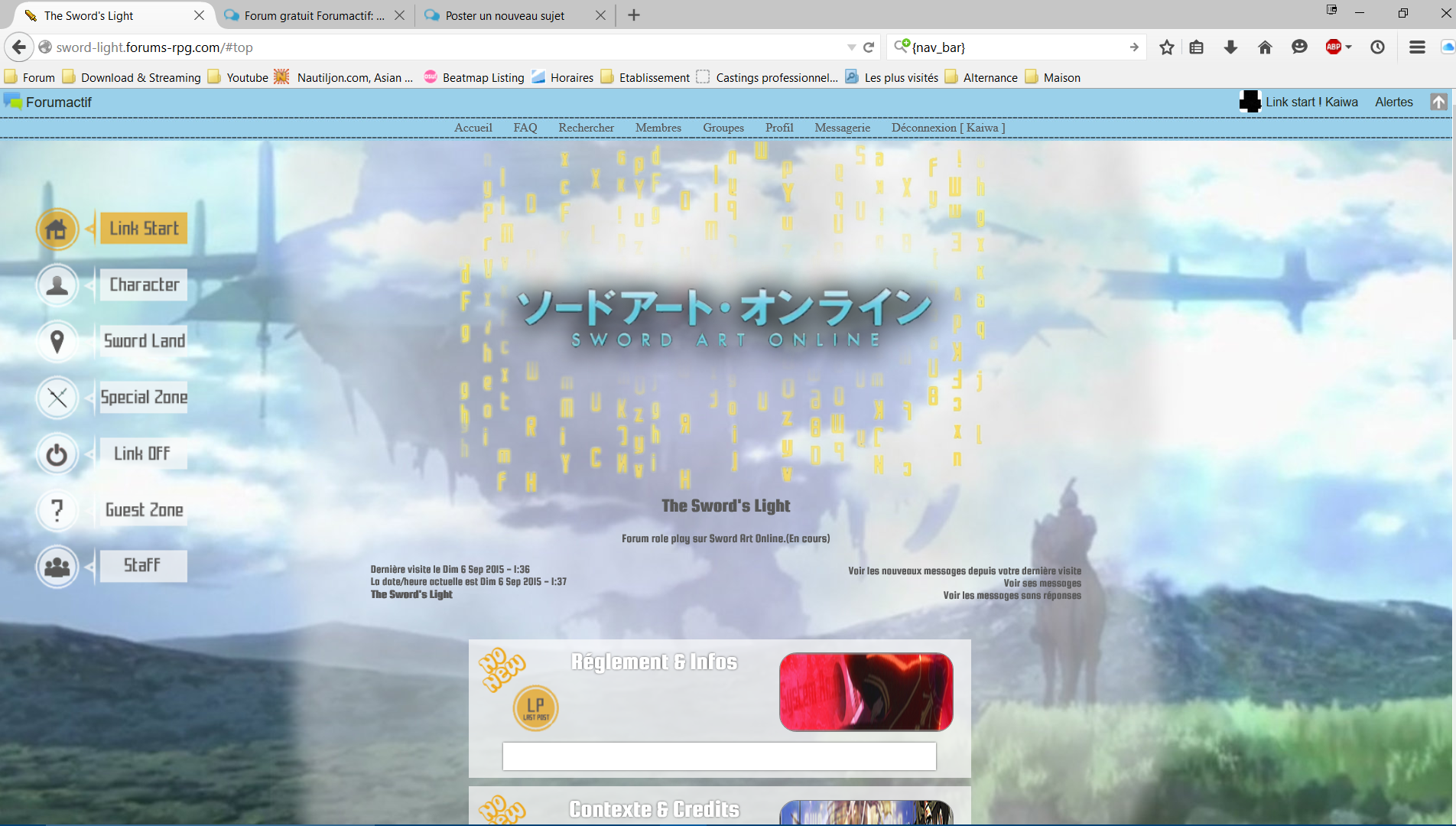Open the Groupes navigation link
1456x826 pixels.
pos(723,128)
